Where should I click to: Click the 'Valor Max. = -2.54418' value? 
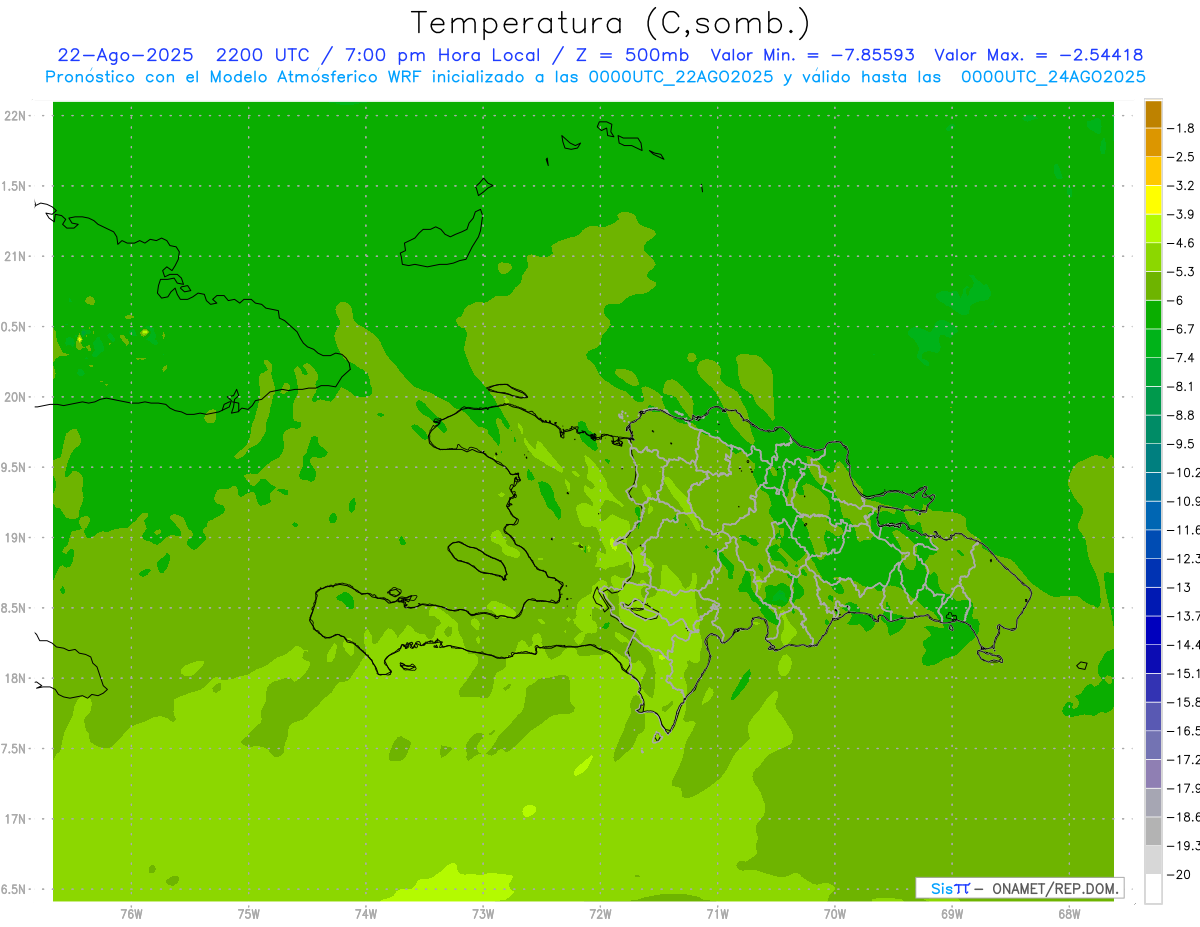click(1039, 55)
